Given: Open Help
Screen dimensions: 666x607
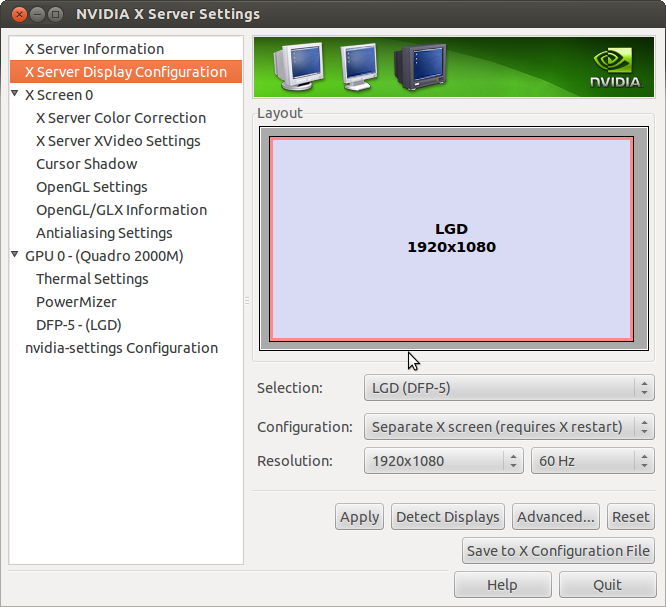Looking at the screenshot, I should 502,584.
